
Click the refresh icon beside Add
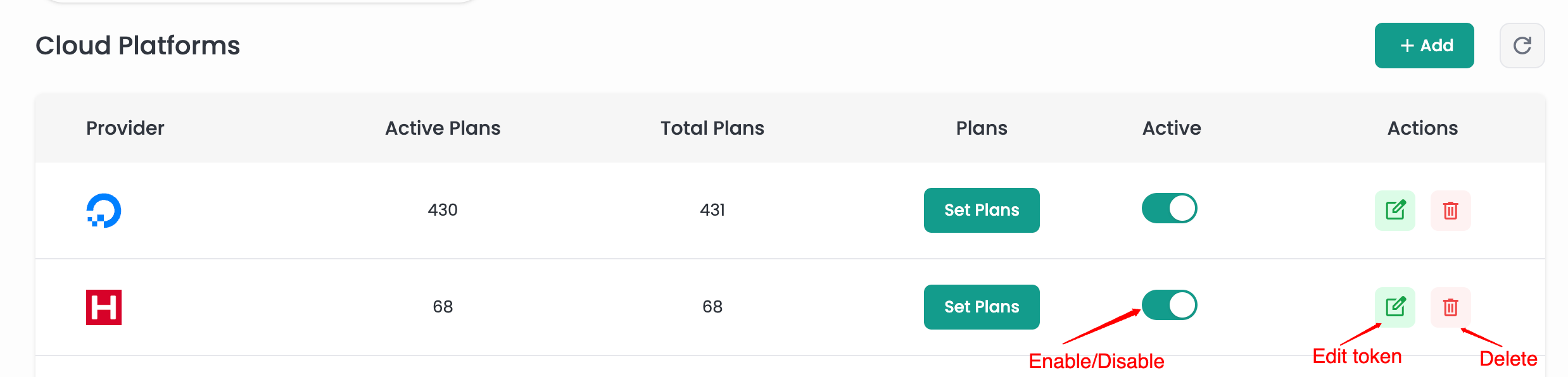(x=1522, y=46)
